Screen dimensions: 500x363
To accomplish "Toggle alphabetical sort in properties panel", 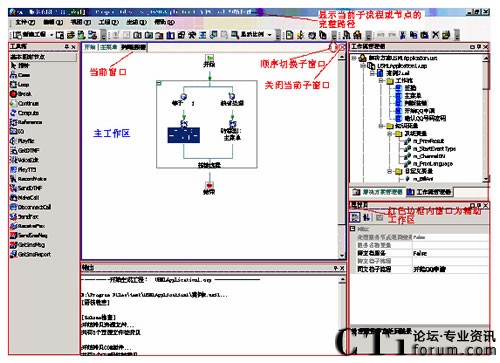I will pyautogui.click(x=367, y=218).
